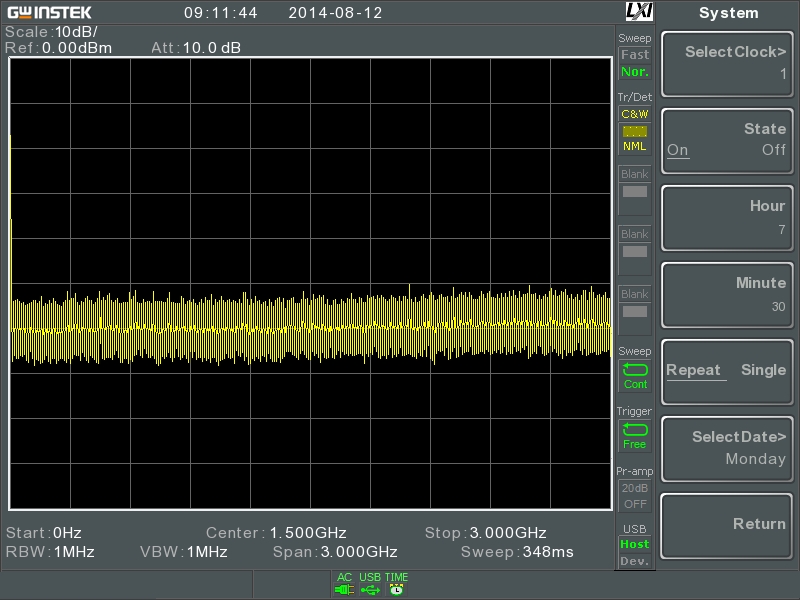This screenshot has height=600, width=800.
Task: Select the Hour softkey
Action: 727,217
